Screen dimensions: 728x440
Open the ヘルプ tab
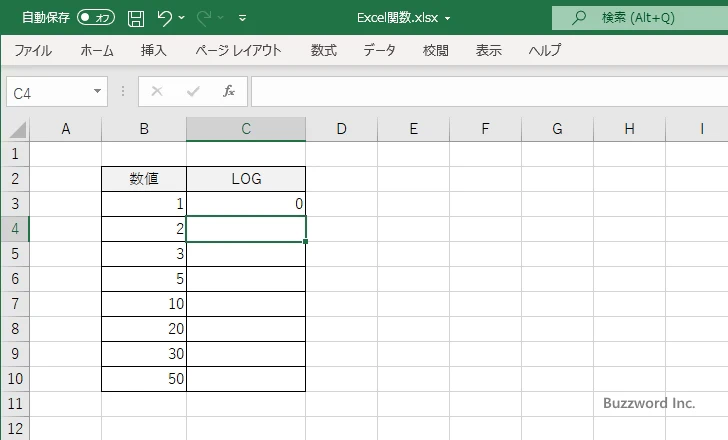coord(545,50)
